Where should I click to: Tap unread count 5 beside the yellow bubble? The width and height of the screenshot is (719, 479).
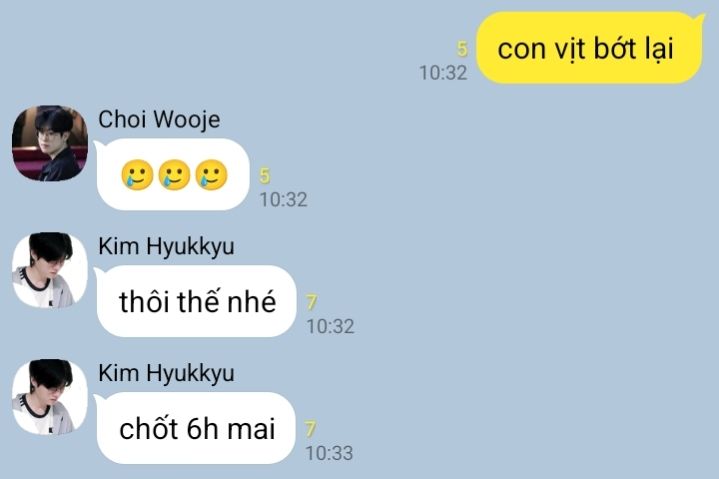(x=462, y=49)
